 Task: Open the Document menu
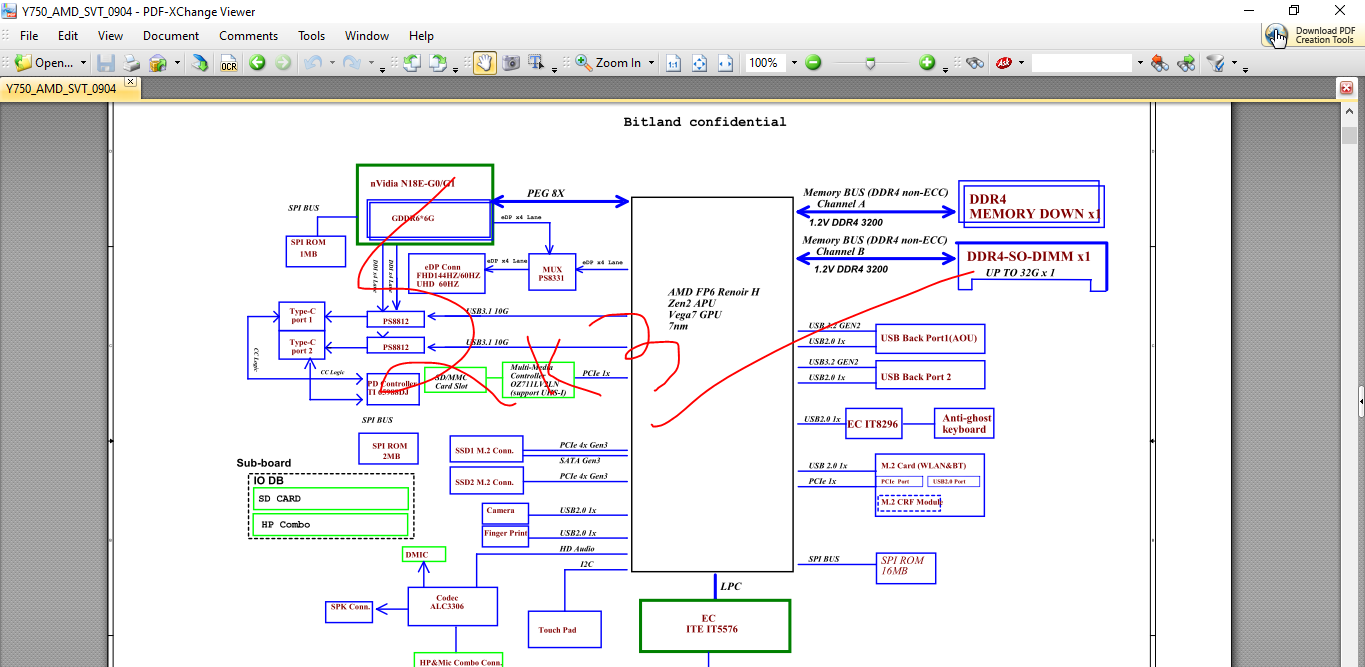pos(171,35)
